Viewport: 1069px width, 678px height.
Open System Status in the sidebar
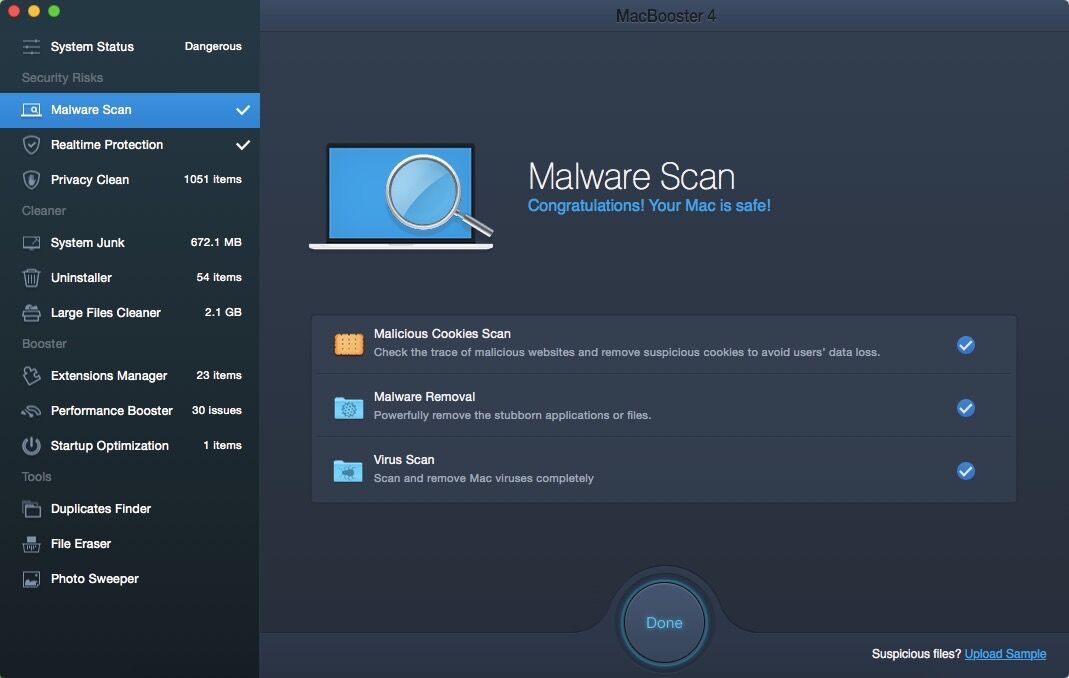[x=130, y=46]
